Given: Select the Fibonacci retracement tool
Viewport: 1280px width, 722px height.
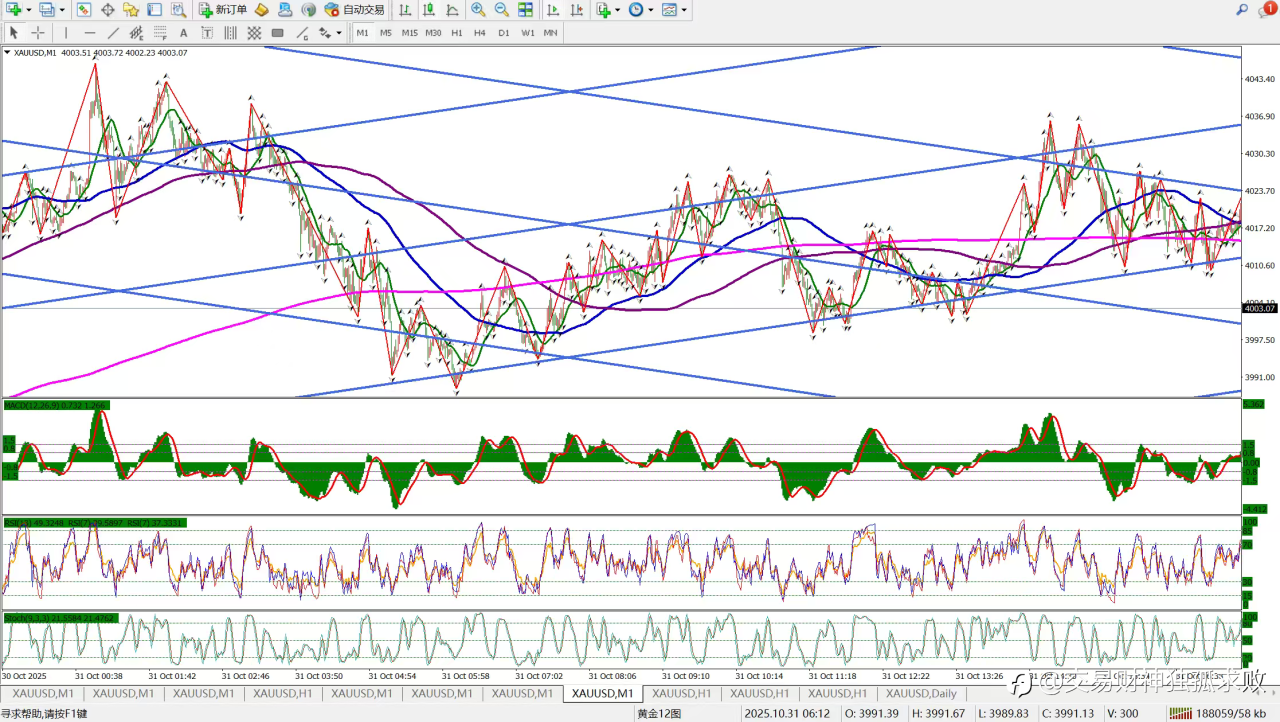Looking at the screenshot, I should click(161, 33).
